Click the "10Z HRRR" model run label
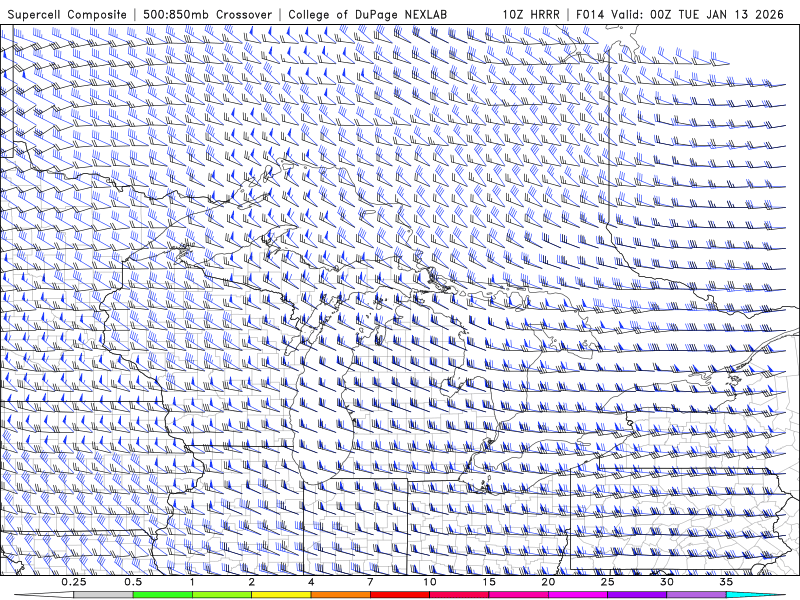Screen dimensions: 800x600 point(531,15)
